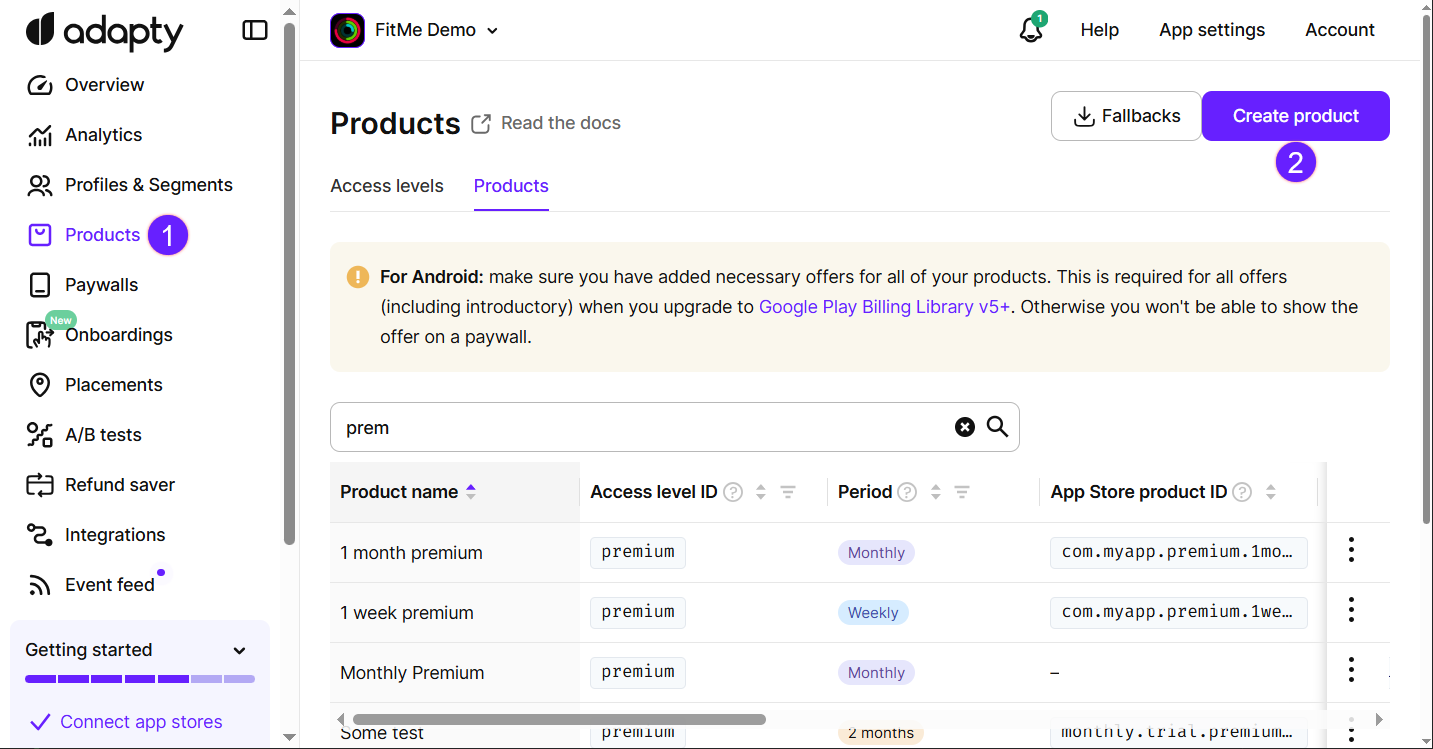Switch to the Access levels tab
The image size is (1433, 749).
[387, 186]
